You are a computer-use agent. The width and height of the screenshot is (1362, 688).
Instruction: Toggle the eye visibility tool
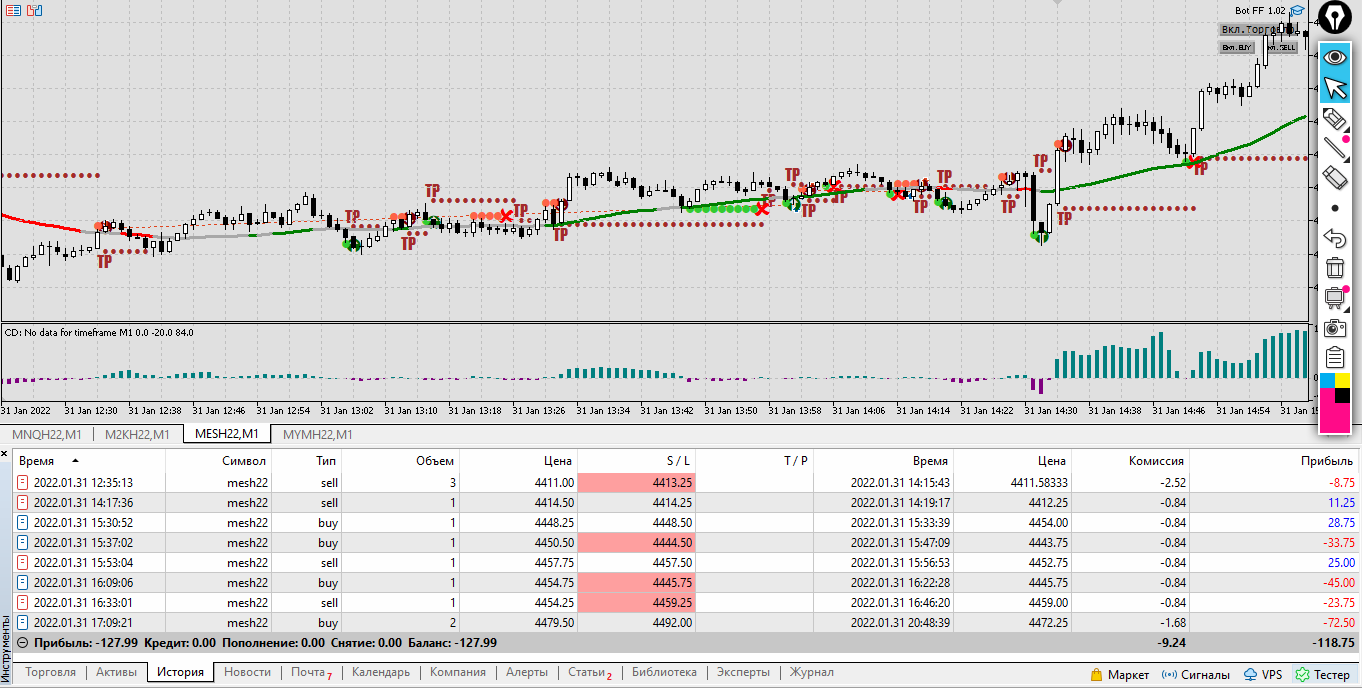point(1335,57)
